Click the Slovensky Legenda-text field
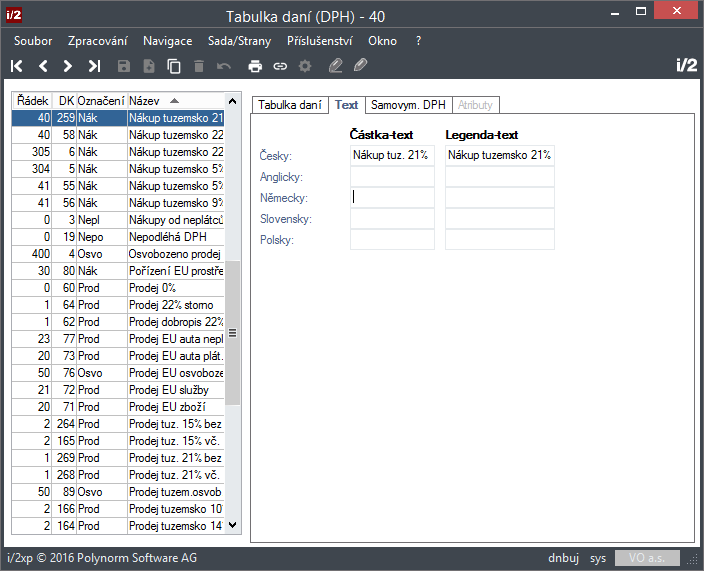This screenshot has width=704, height=571. tap(500, 219)
